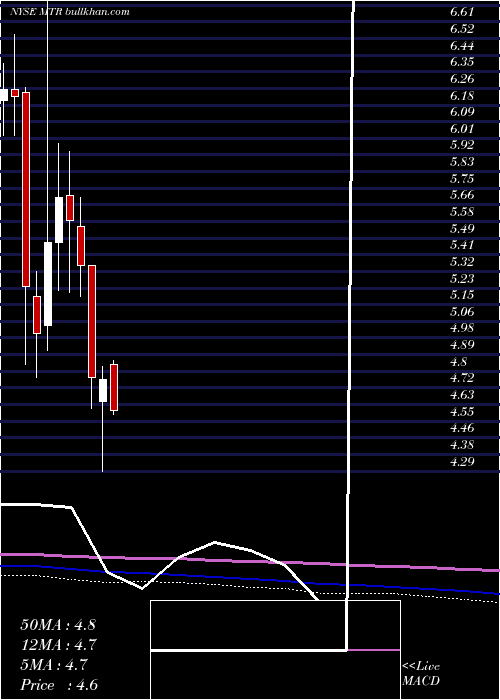Click the 5.92 price axis label
This screenshot has width=500, height=700.
462,146
